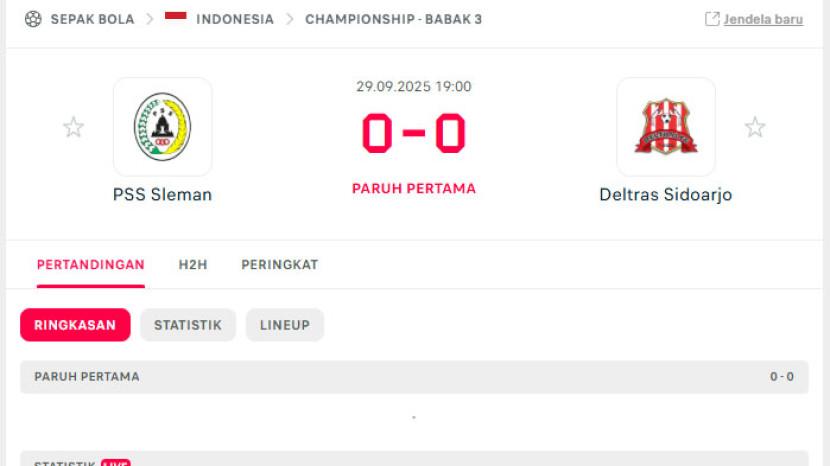Open Championship - Babak 3 breadcrumb
The height and width of the screenshot is (466, 830).
point(393,19)
